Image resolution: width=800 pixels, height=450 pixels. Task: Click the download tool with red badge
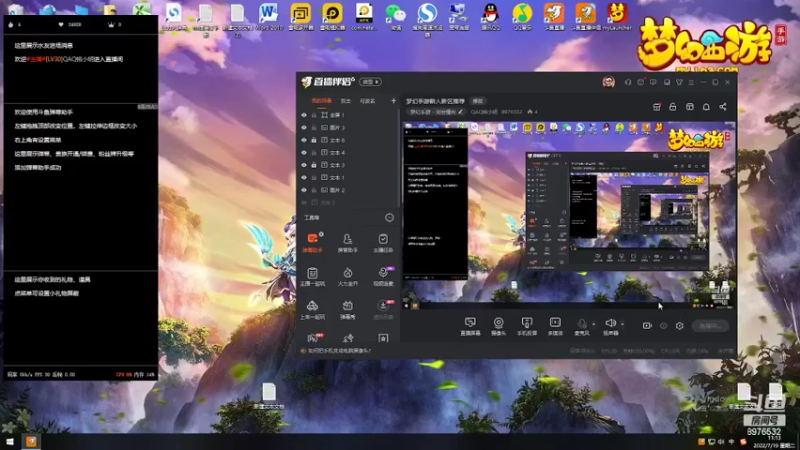[x=383, y=309]
